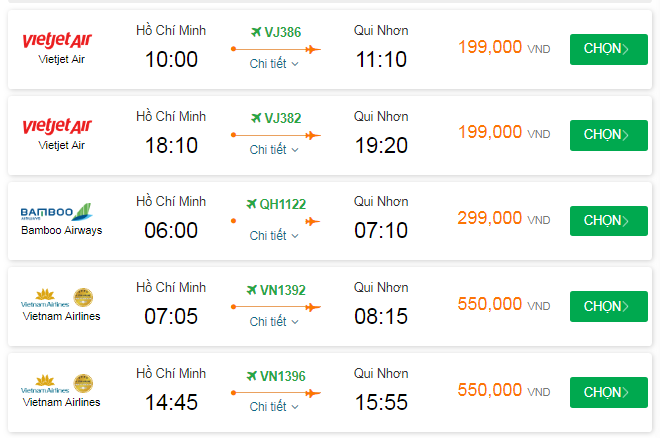Click the green airplane icon beside VN1396

click(252, 376)
